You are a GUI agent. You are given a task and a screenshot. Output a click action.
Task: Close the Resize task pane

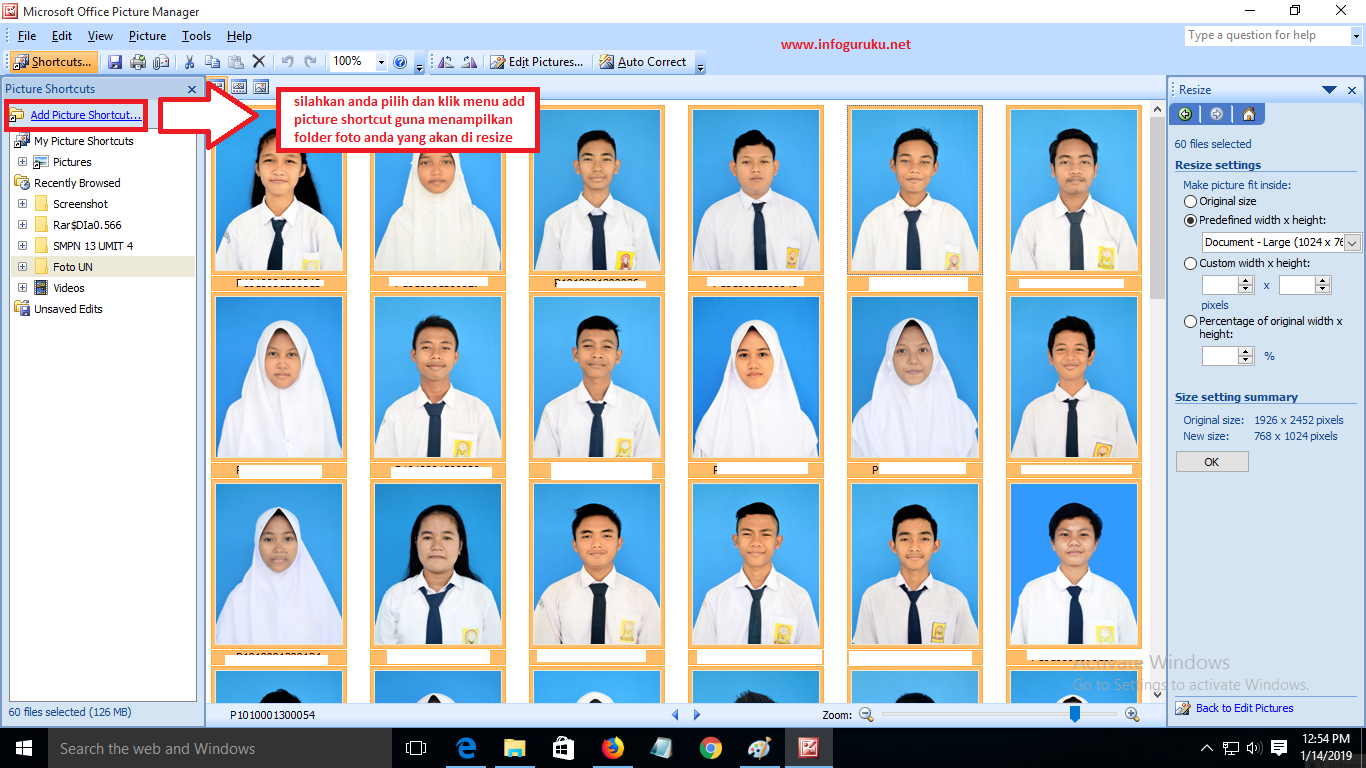tap(1352, 90)
